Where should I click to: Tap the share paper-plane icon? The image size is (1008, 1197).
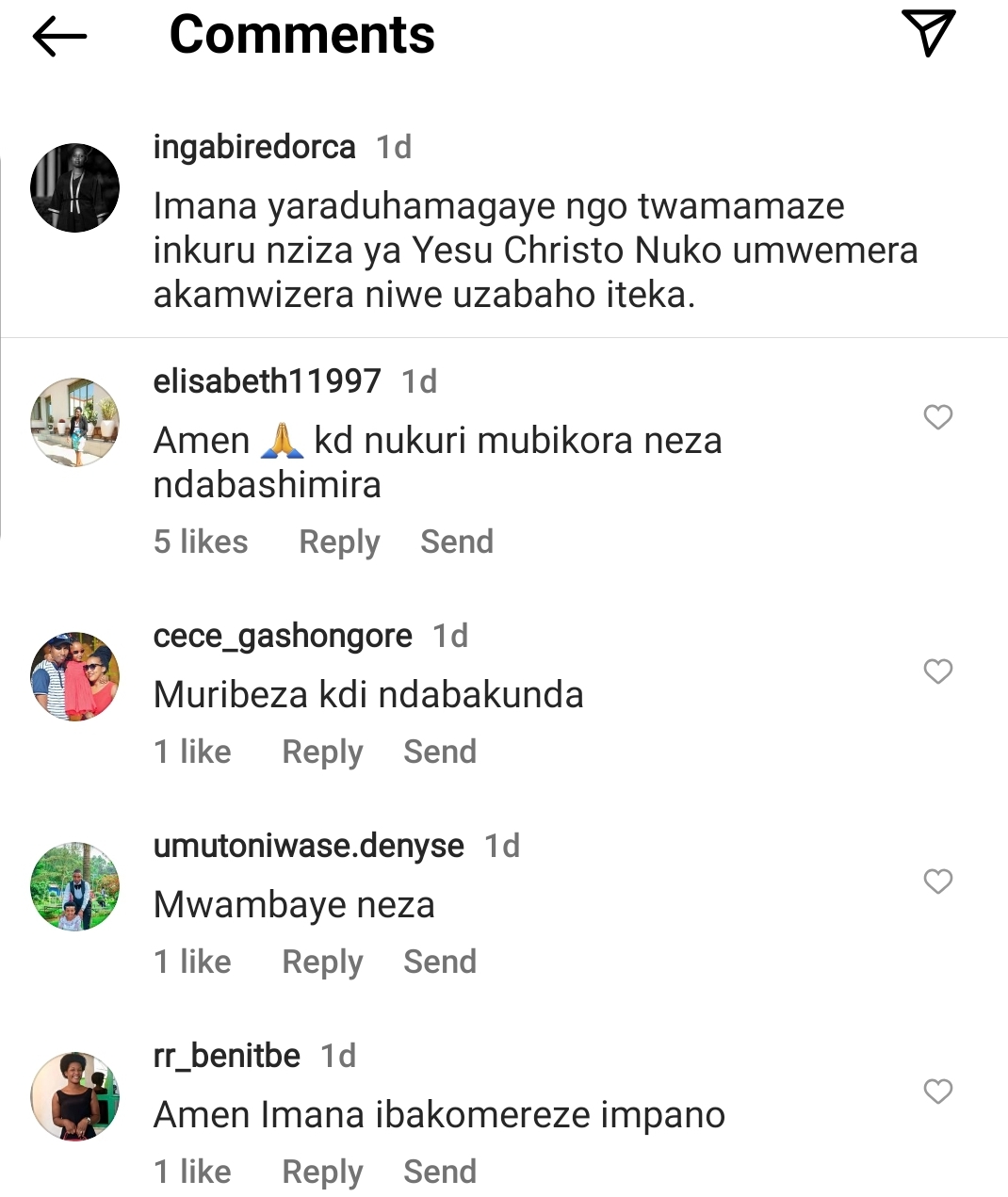click(928, 32)
